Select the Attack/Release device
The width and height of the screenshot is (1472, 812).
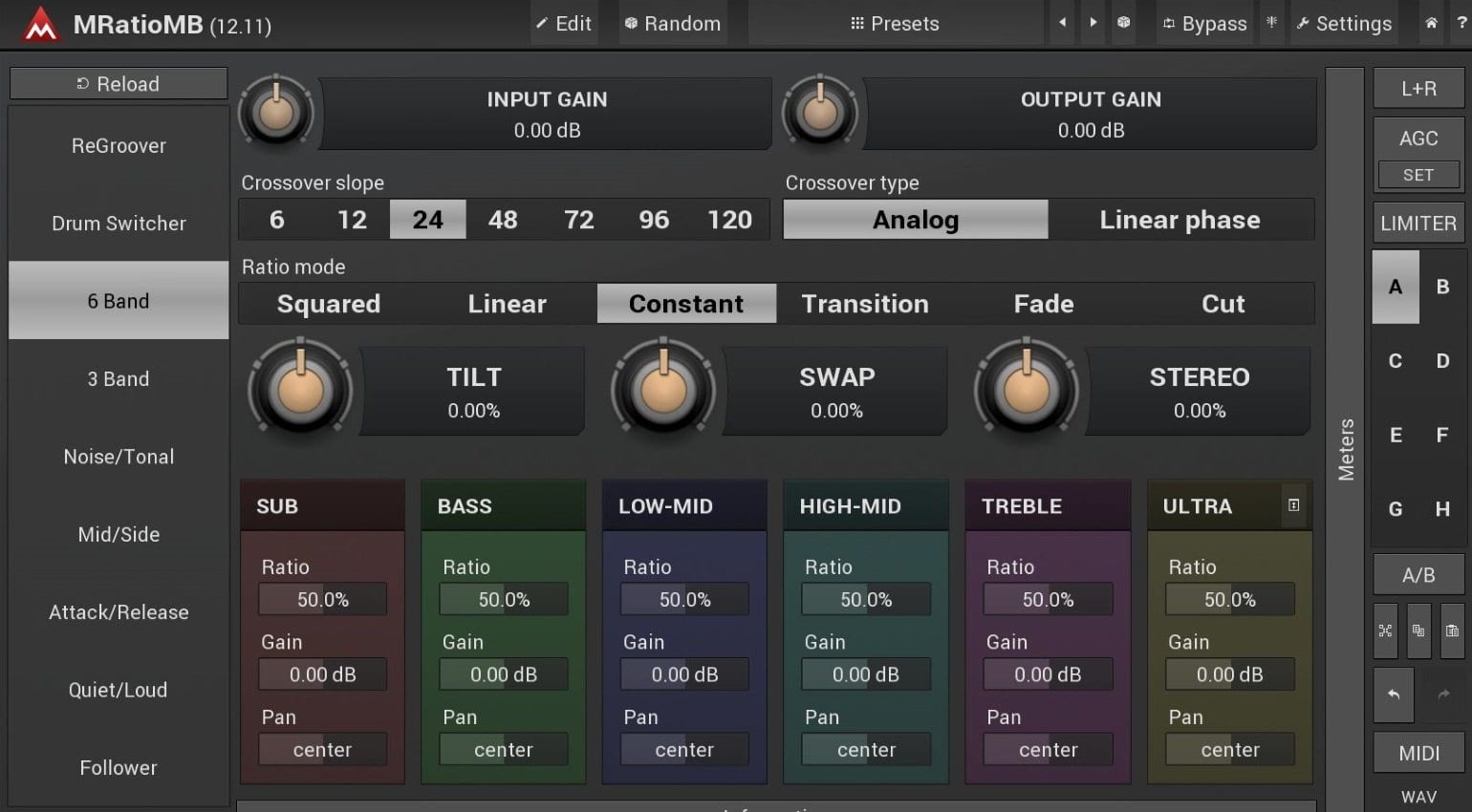(x=119, y=611)
